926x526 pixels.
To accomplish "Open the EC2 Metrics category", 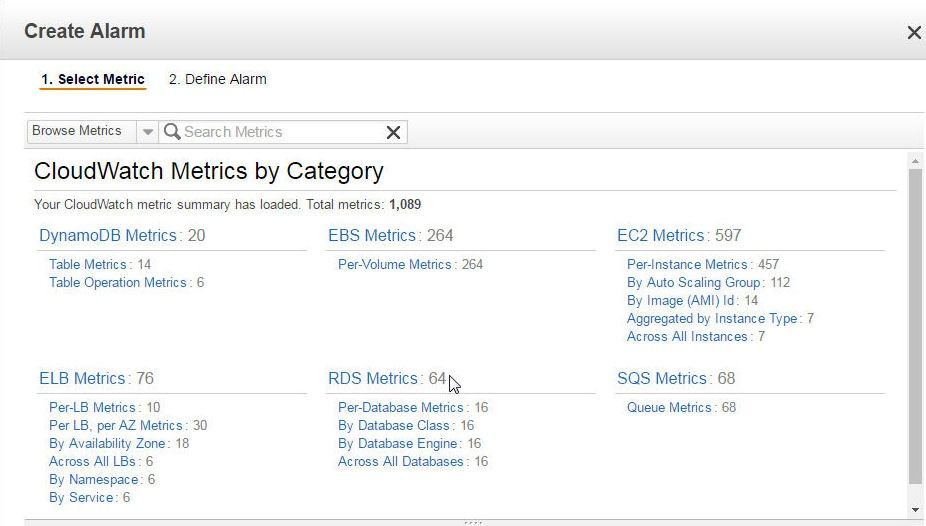I will (660, 236).
